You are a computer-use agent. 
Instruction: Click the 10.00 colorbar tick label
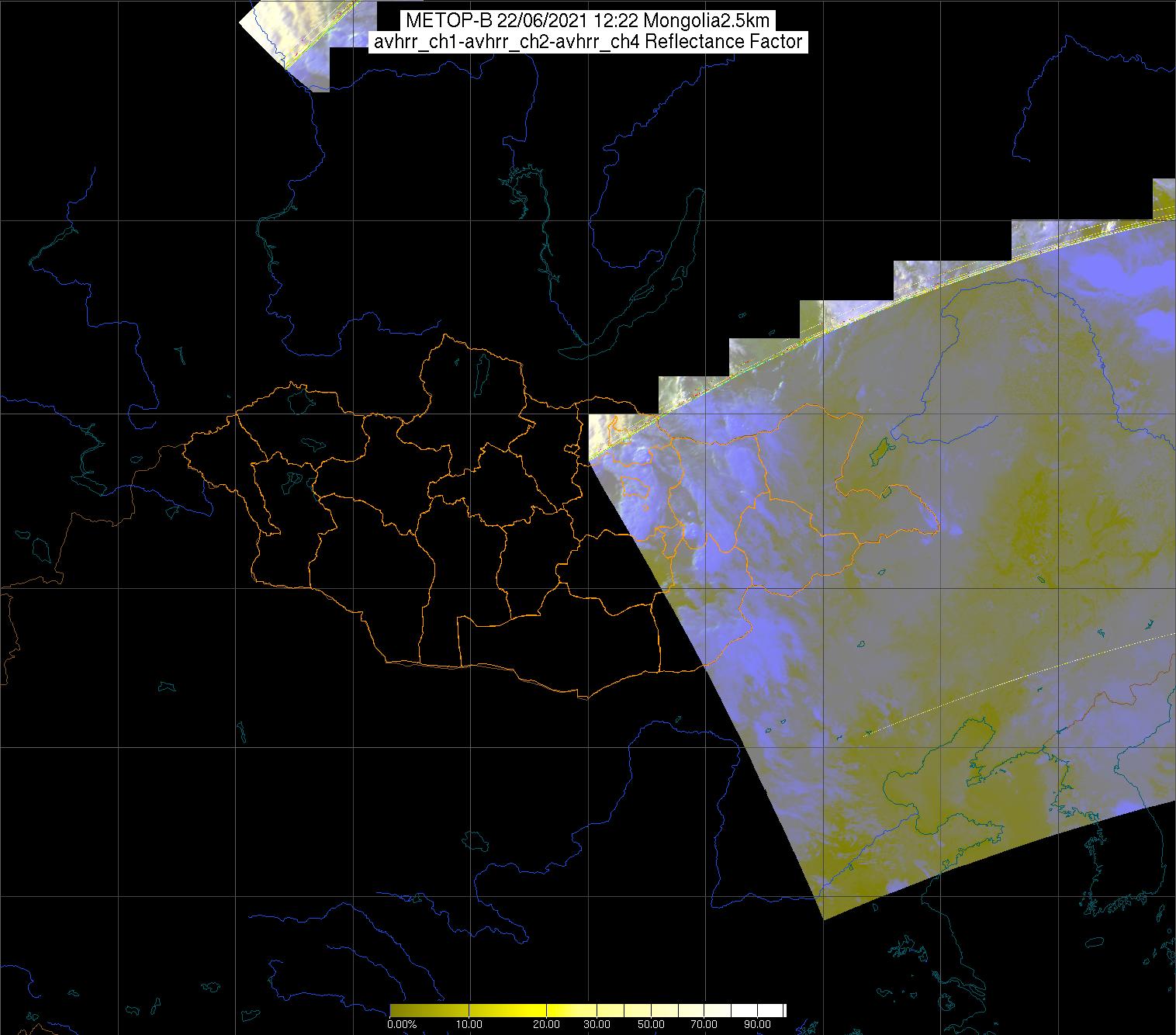pyautogui.click(x=470, y=1025)
